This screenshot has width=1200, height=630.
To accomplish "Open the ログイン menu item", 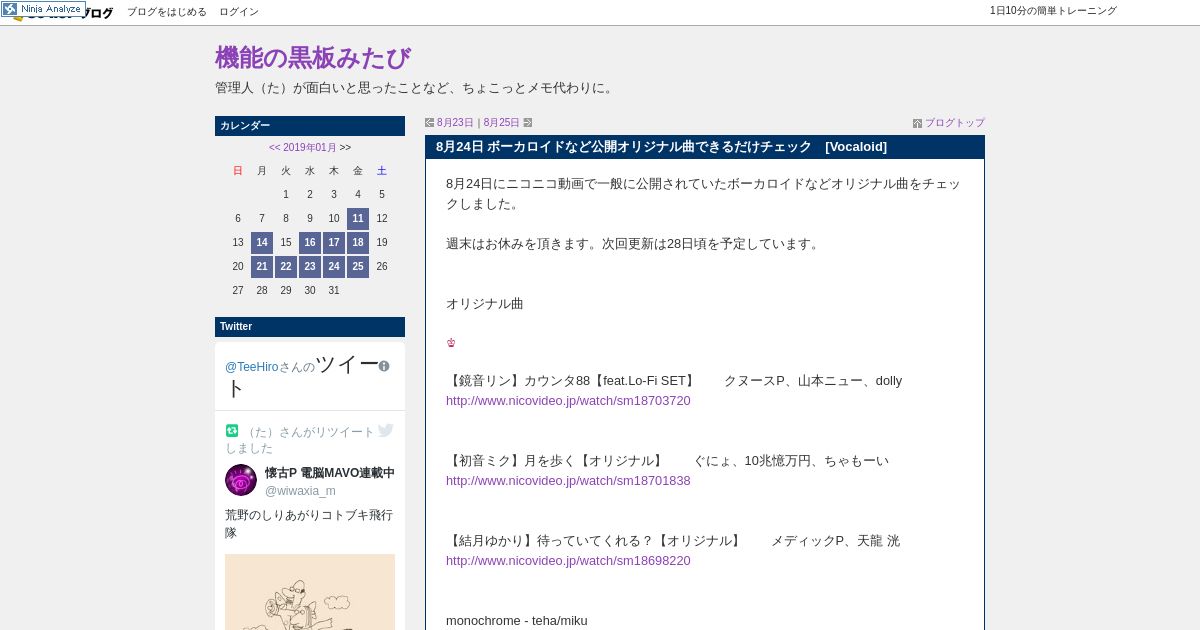I will click(239, 12).
